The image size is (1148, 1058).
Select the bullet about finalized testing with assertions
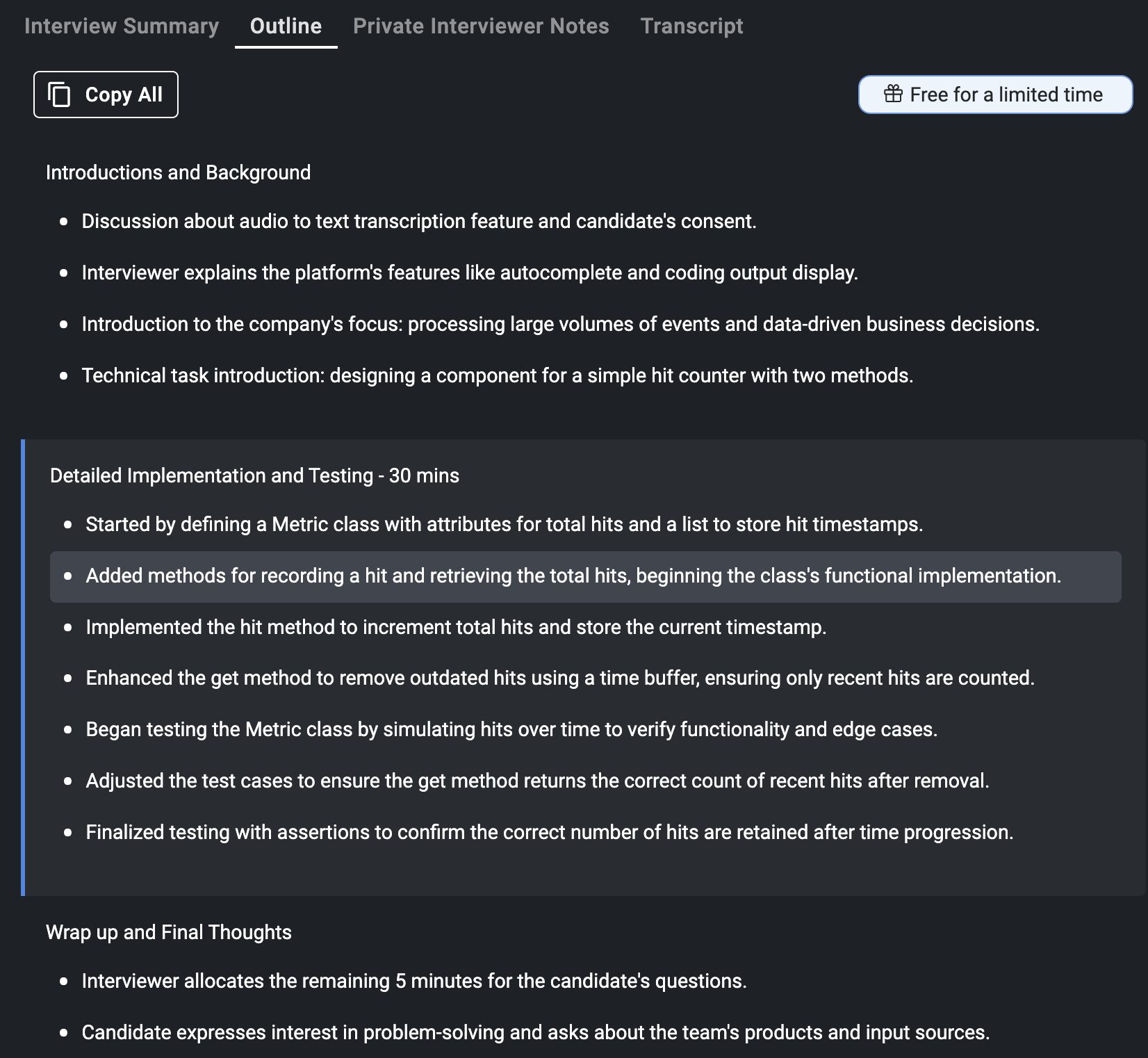coord(549,832)
